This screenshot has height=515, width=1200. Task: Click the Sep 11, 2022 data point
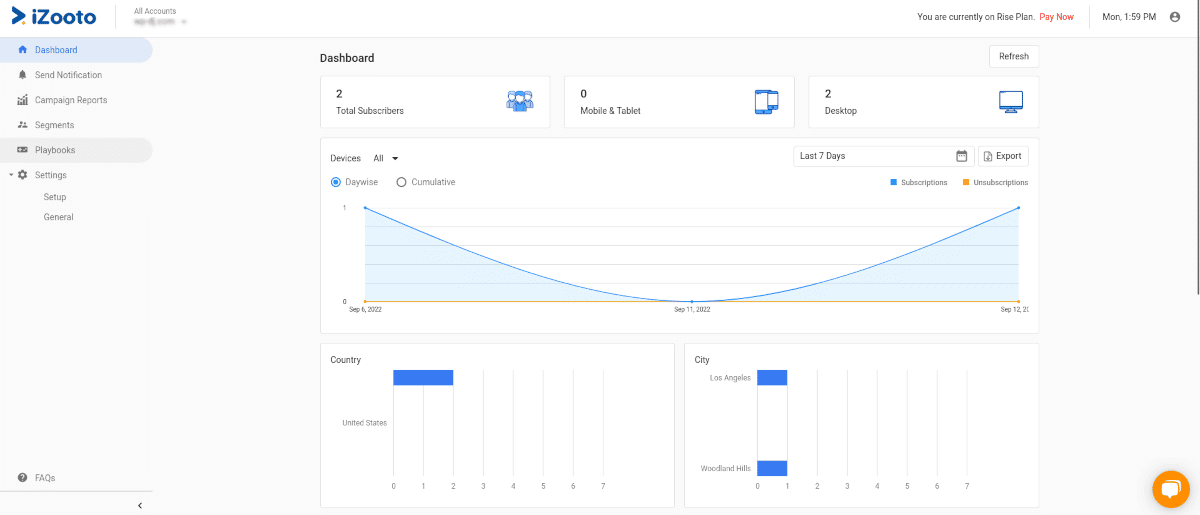692,301
